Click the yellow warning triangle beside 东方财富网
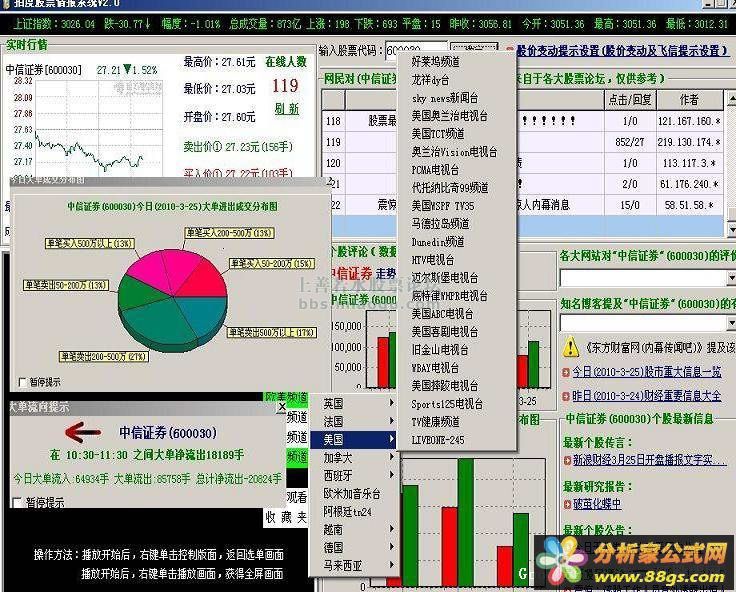The image size is (736, 592). [x=570, y=346]
